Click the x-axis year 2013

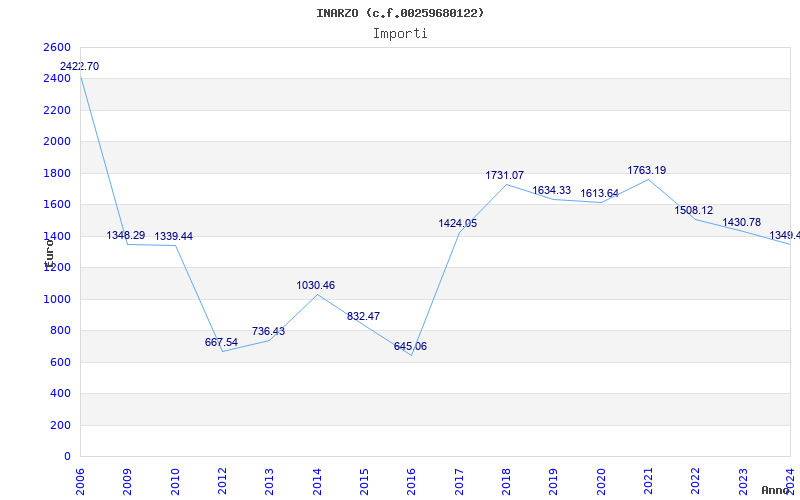[269, 481]
